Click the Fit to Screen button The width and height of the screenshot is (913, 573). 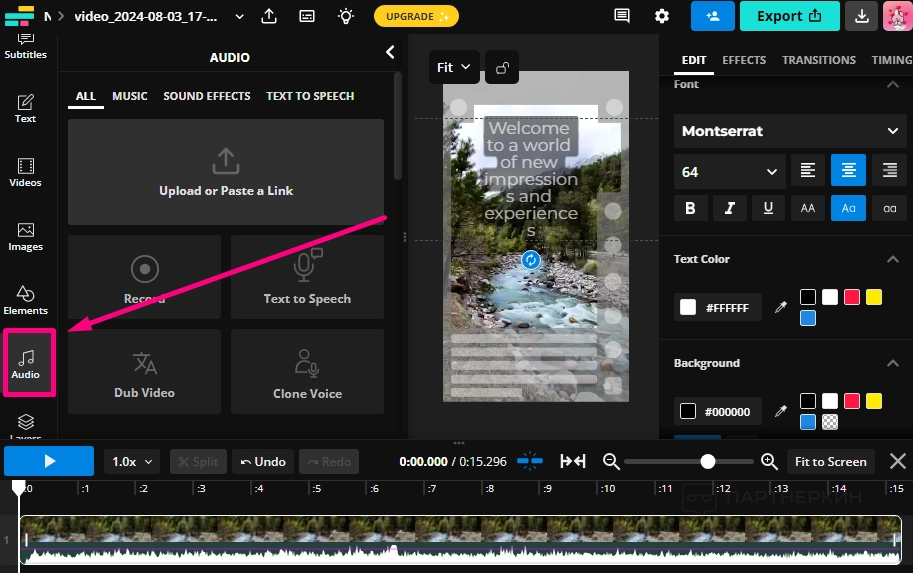click(x=830, y=462)
